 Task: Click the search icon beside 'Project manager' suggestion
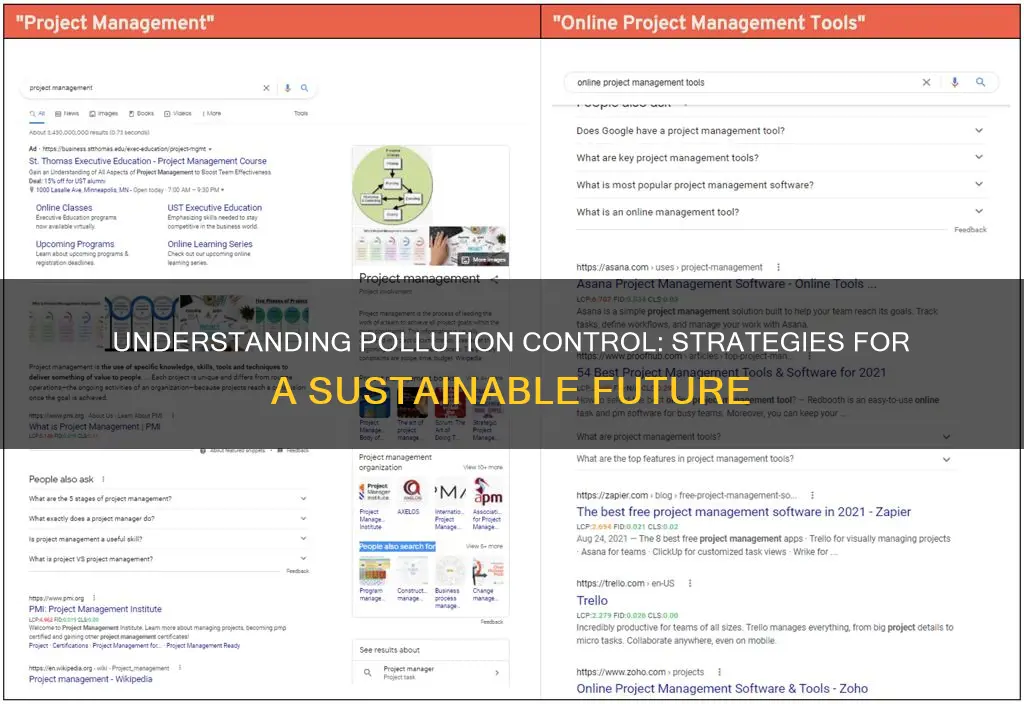[x=368, y=672]
